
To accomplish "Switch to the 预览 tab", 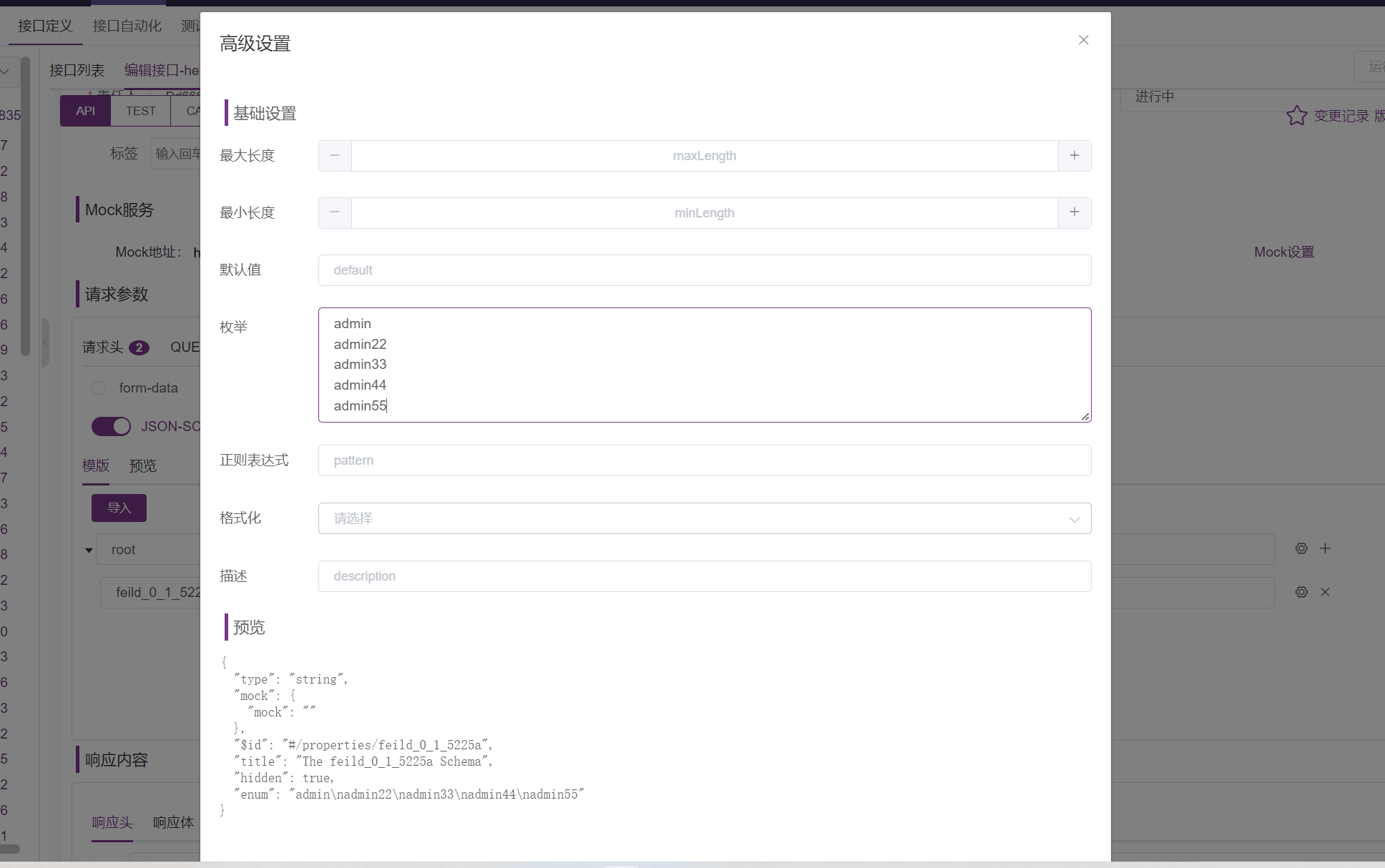I will pyautogui.click(x=142, y=465).
